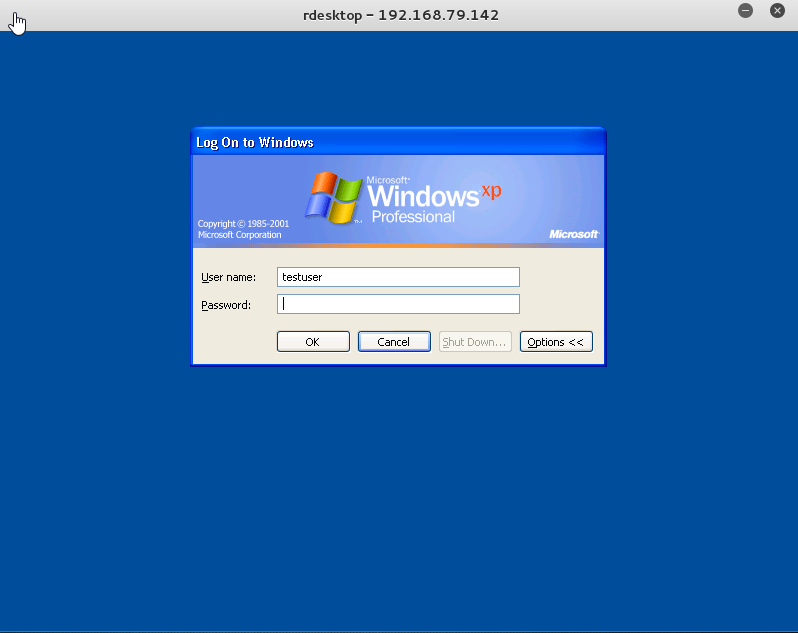Click the Windows XP flag logo
This screenshot has width=798, height=633.
point(334,196)
